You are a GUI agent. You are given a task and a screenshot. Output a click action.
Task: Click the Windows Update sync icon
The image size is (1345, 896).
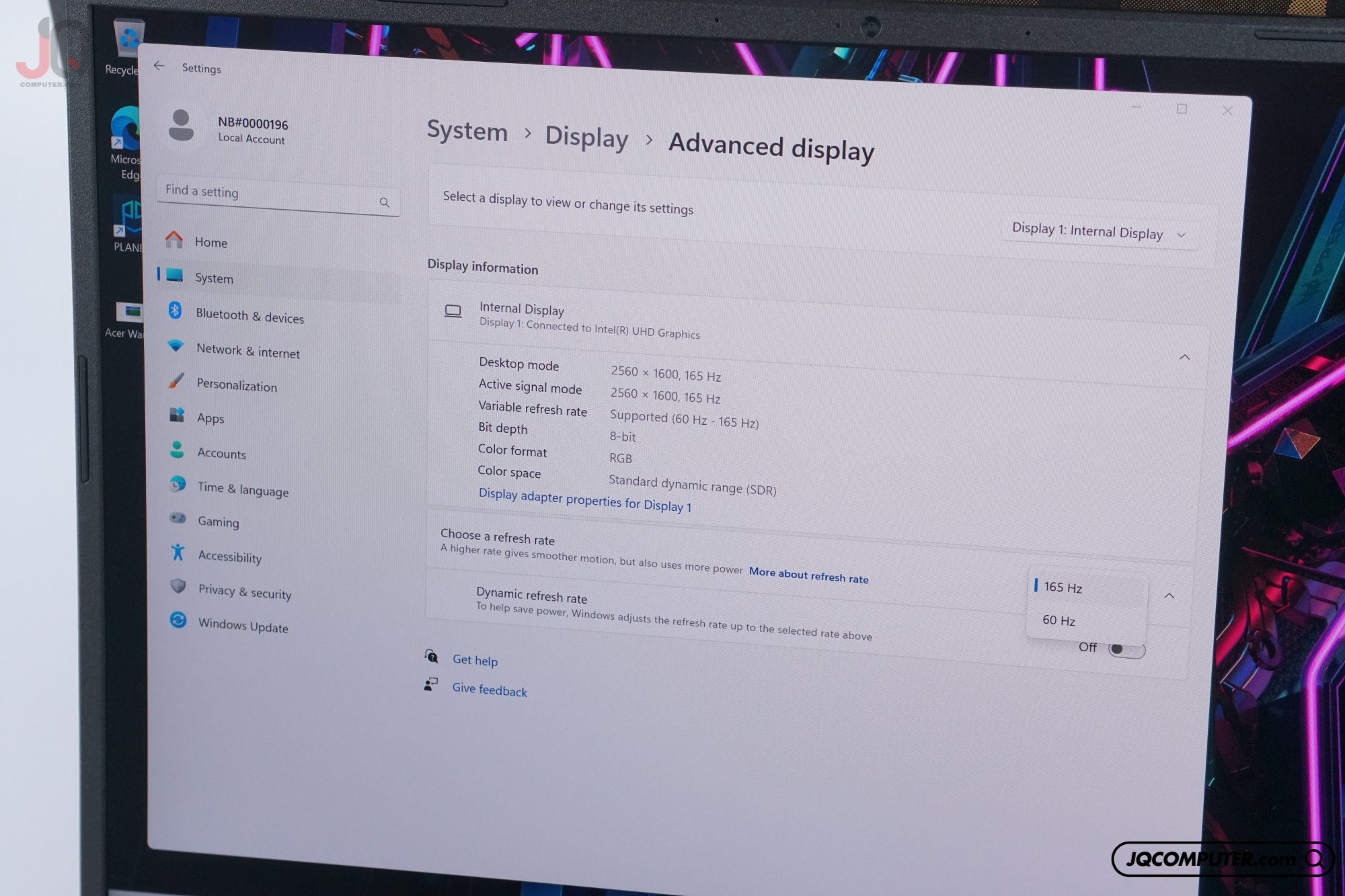click(x=178, y=620)
